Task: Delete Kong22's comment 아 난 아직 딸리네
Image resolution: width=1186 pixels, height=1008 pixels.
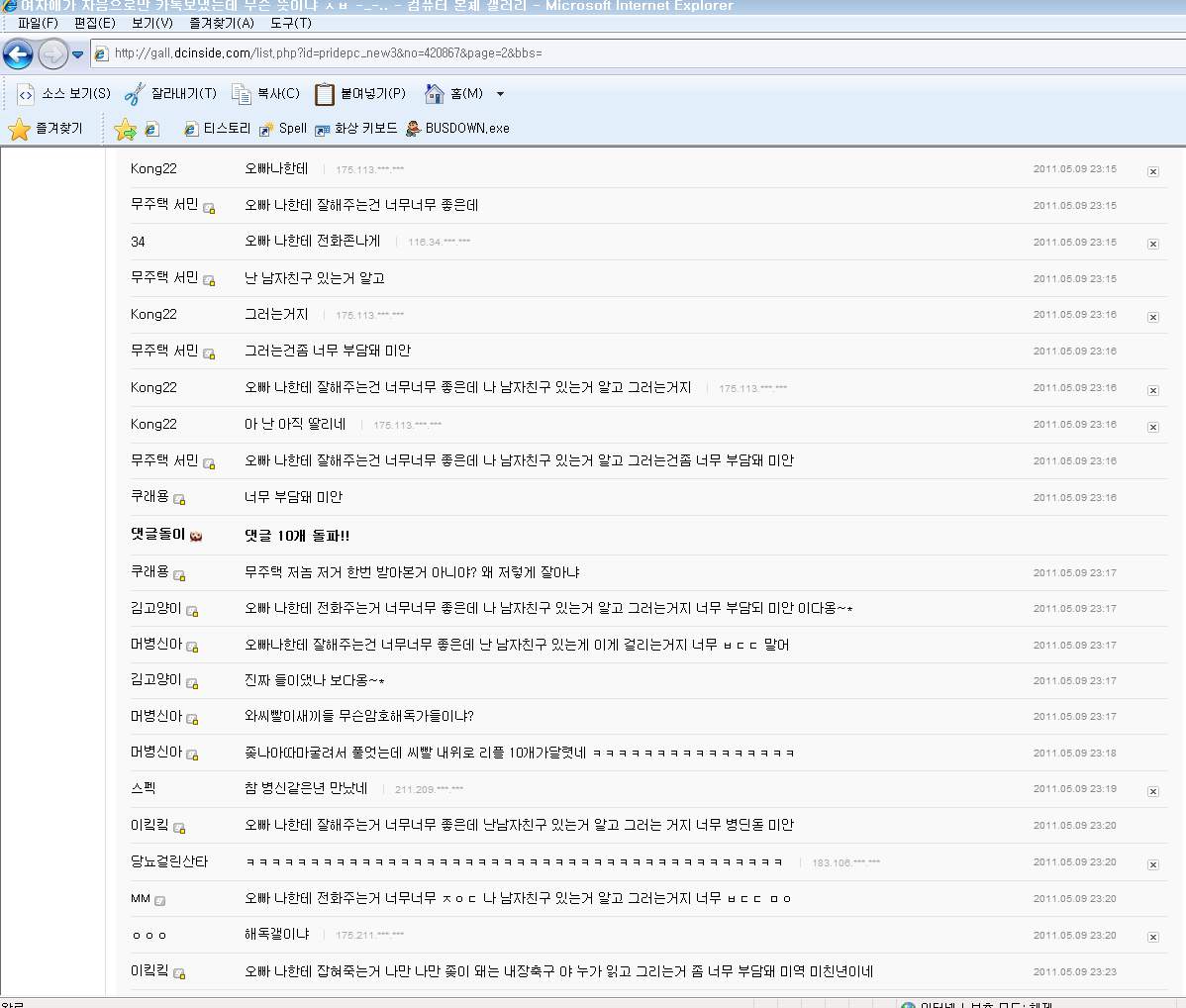Action: (x=1152, y=427)
